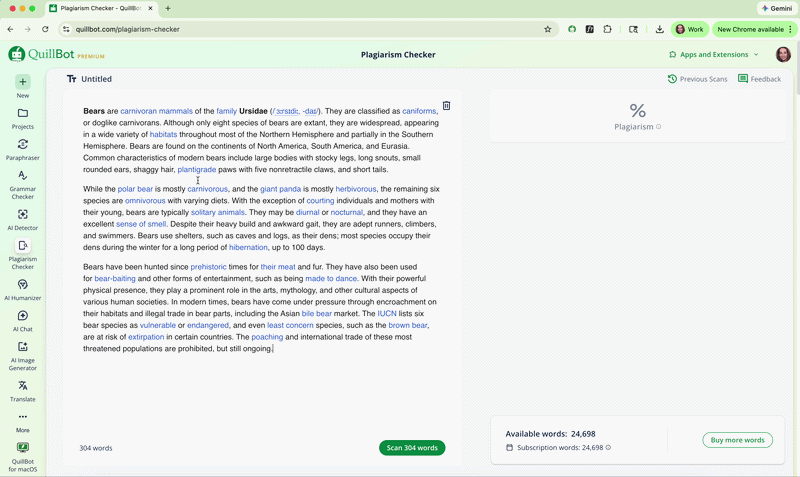This screenshot has width=800, height=477.
Task: Open the Paraphraser tool
Action: coord(22,144)
